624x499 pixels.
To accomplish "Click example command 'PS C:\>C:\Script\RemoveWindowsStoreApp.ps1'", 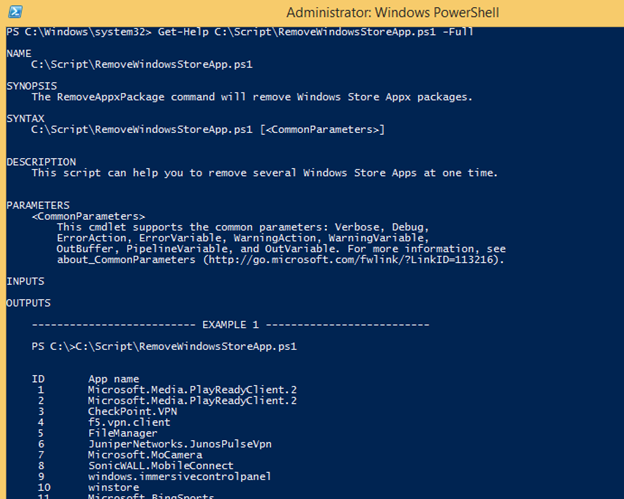I will point(164,347).
